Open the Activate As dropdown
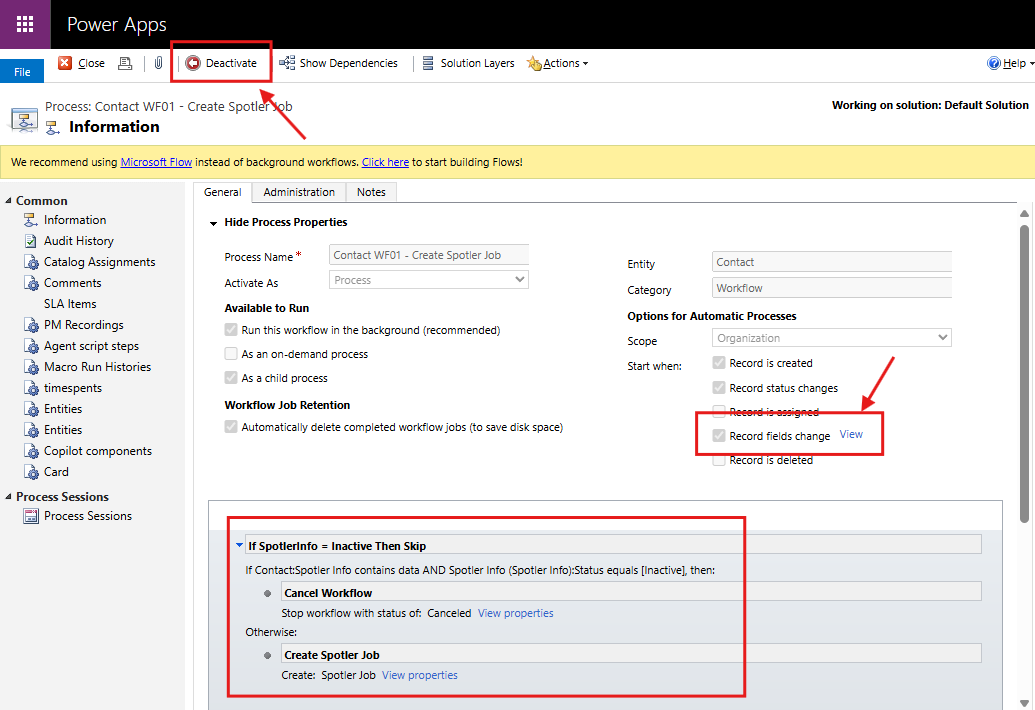The image size is (1035, 710). pyautogui.click(x=429, y=280)
